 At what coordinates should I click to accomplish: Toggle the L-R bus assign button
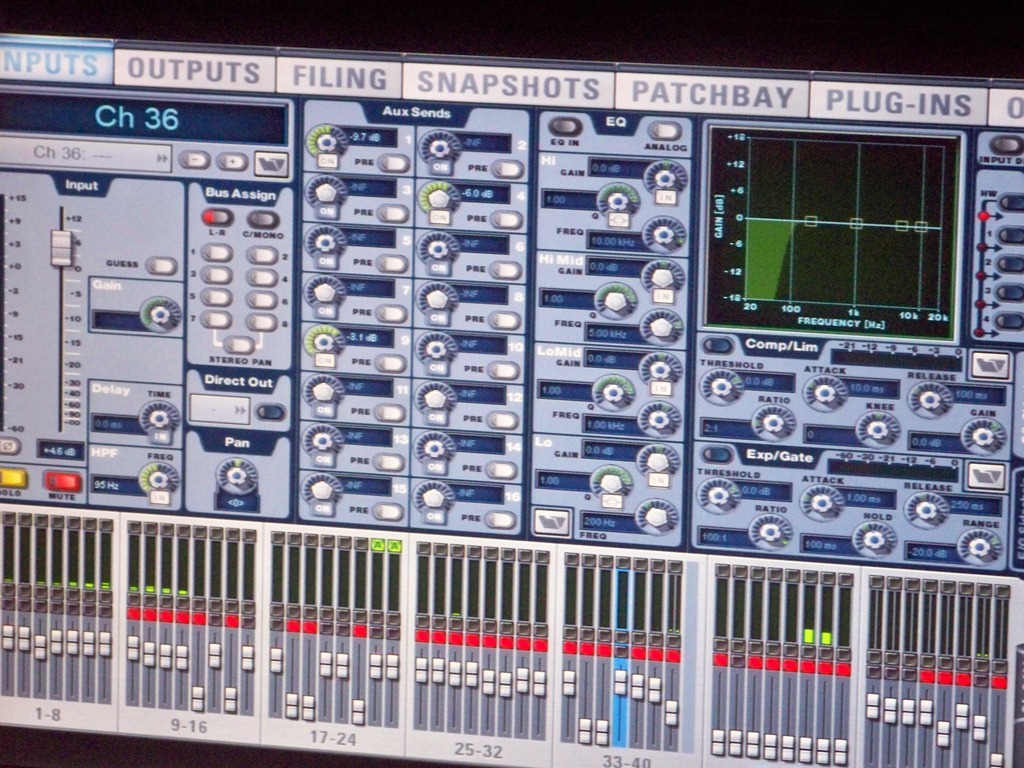point(217,217)
